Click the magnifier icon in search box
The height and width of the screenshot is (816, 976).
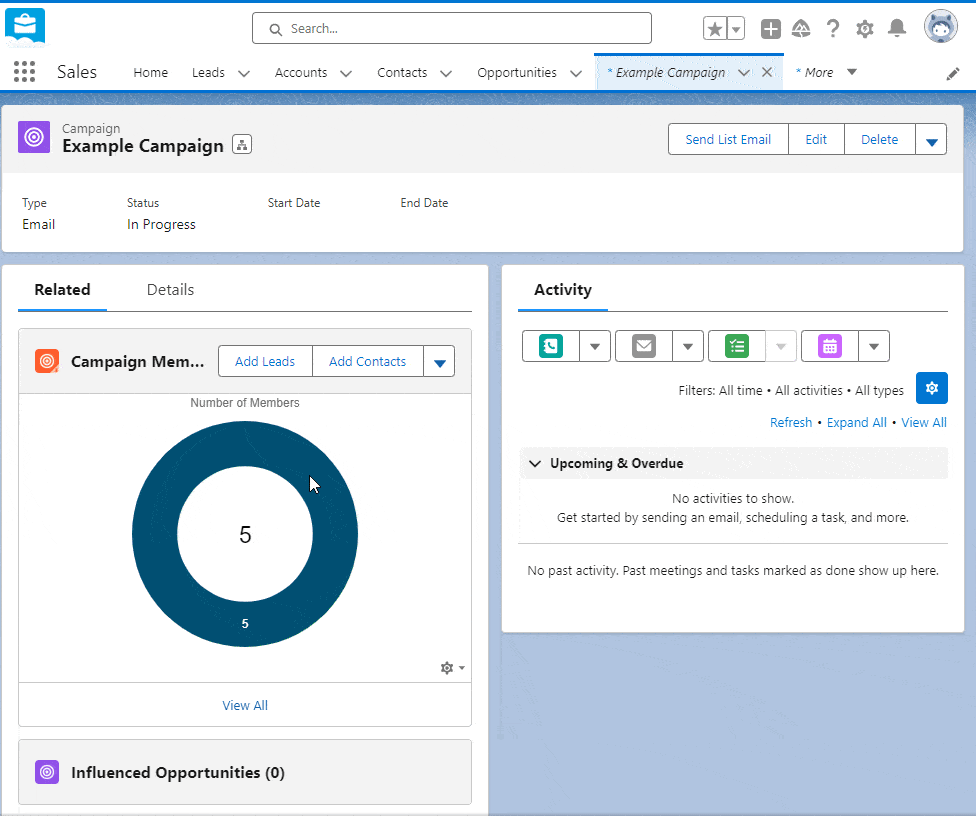pos(275,29)
